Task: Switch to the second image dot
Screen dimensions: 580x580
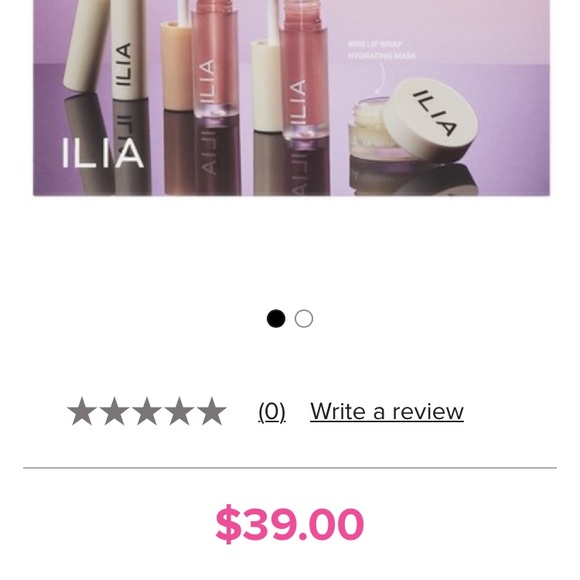Action: pyautogui.click(x=304, y=318)
